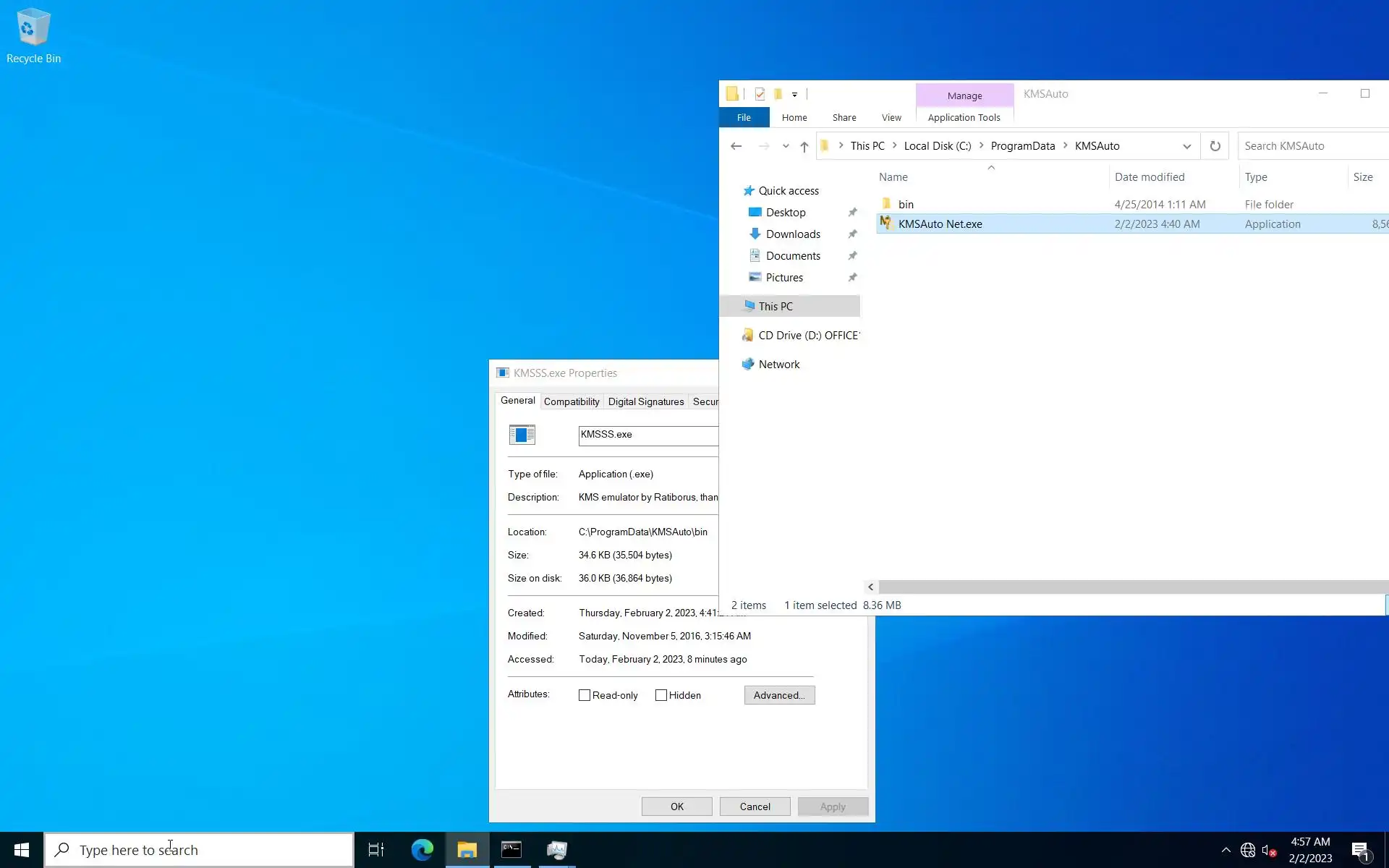
Task: Go back with the Back arrow
Action: click(736, 146)
